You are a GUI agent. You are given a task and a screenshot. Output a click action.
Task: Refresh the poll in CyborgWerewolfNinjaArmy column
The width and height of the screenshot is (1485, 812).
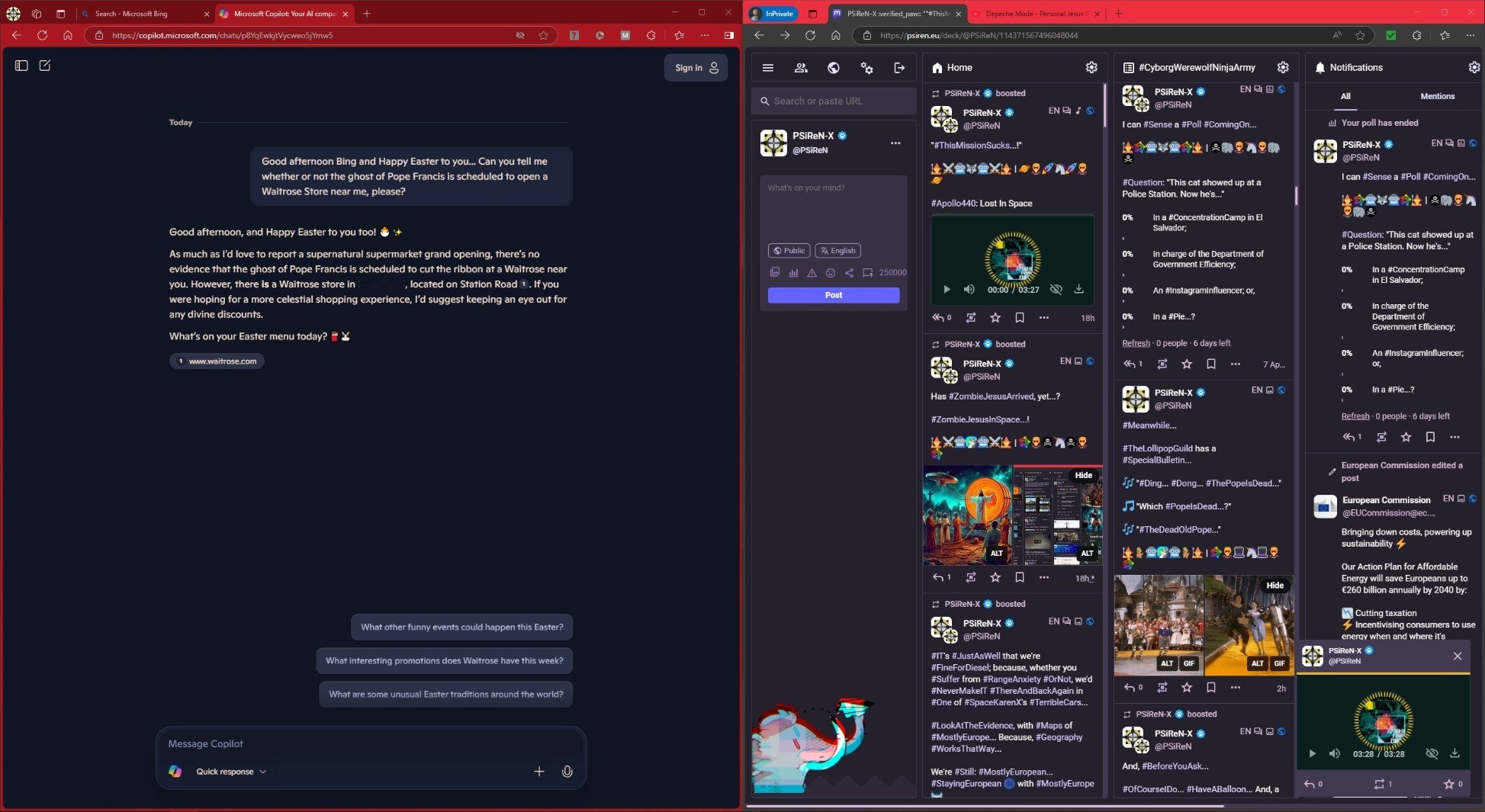1136,343
